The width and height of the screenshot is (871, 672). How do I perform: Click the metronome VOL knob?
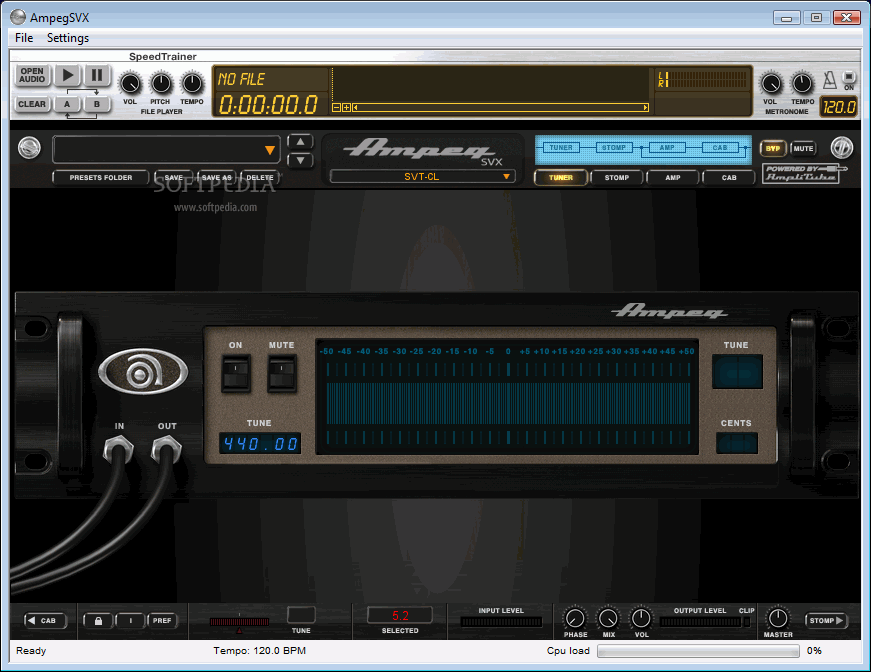(x=770, y=84)
